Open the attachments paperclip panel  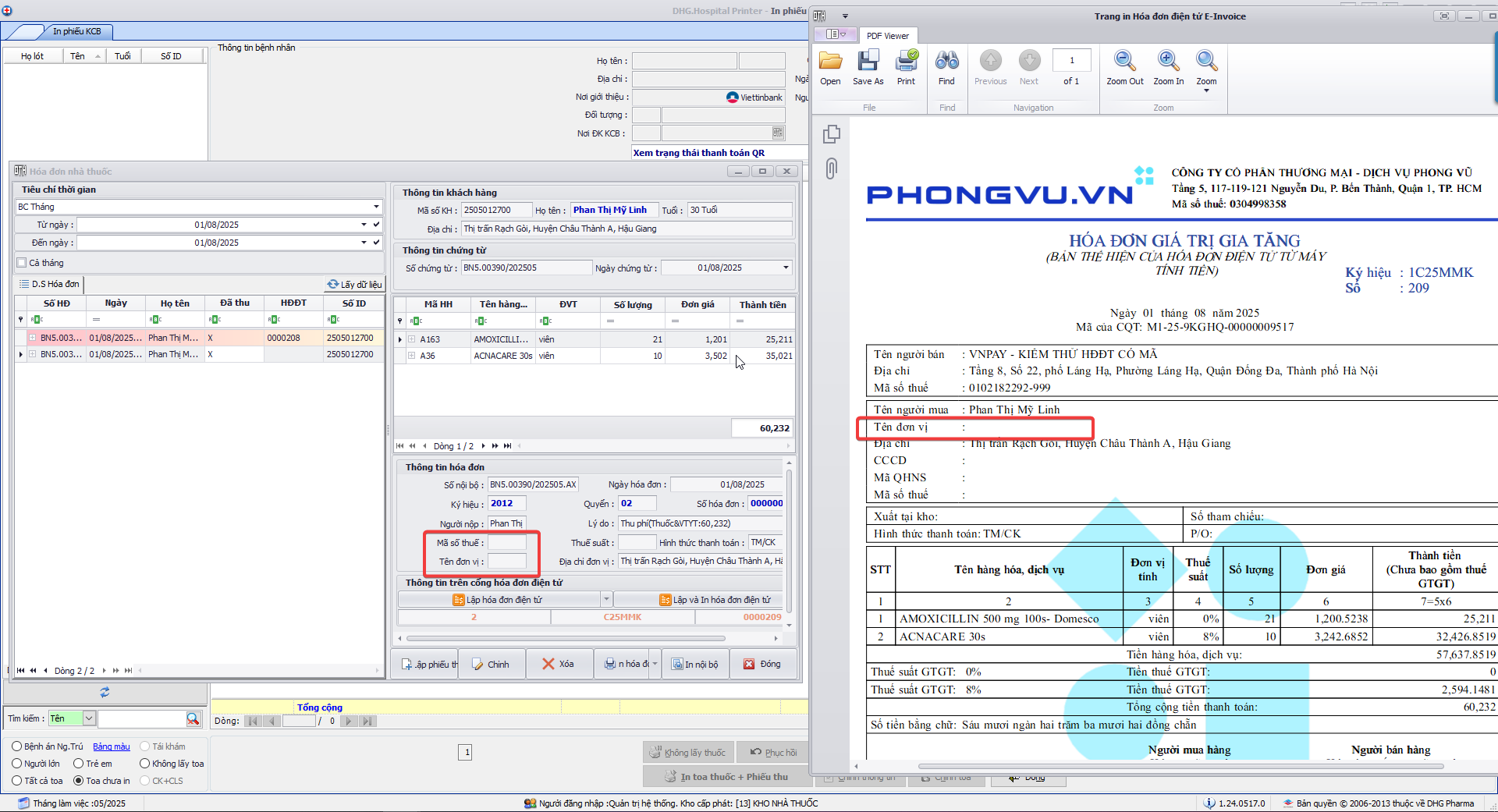point(832,168)
